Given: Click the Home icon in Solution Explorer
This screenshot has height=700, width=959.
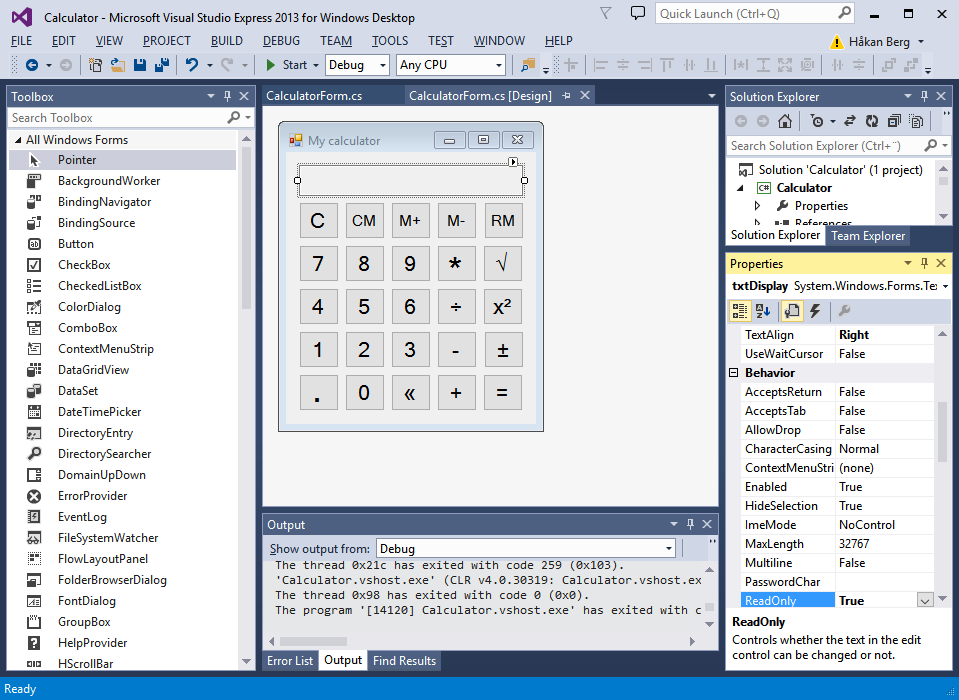Looking at the screenshot, I should (785, 121).
